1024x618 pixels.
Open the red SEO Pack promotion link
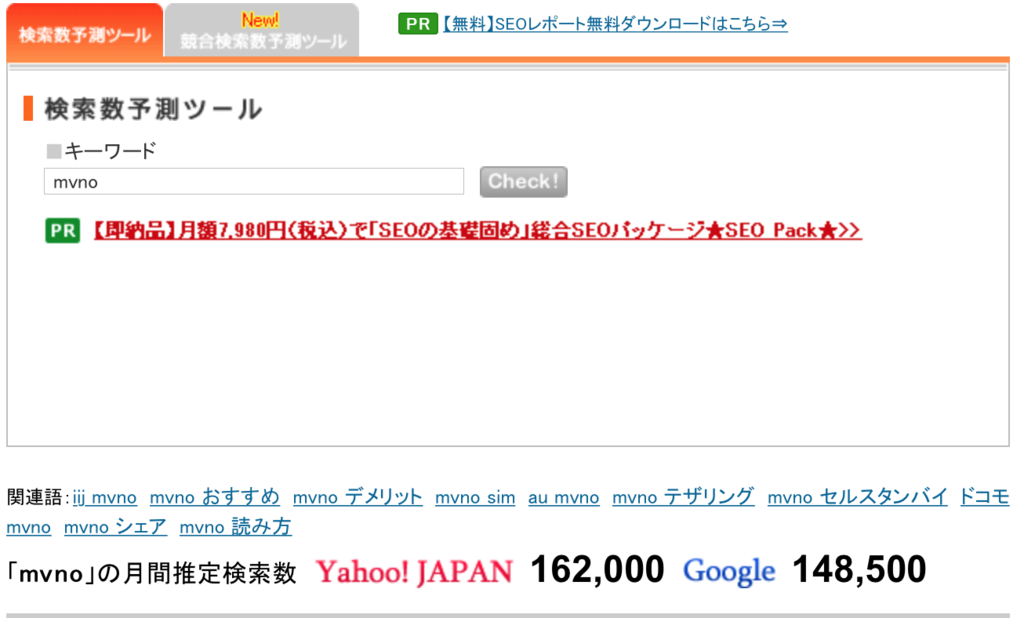[477, 231]
